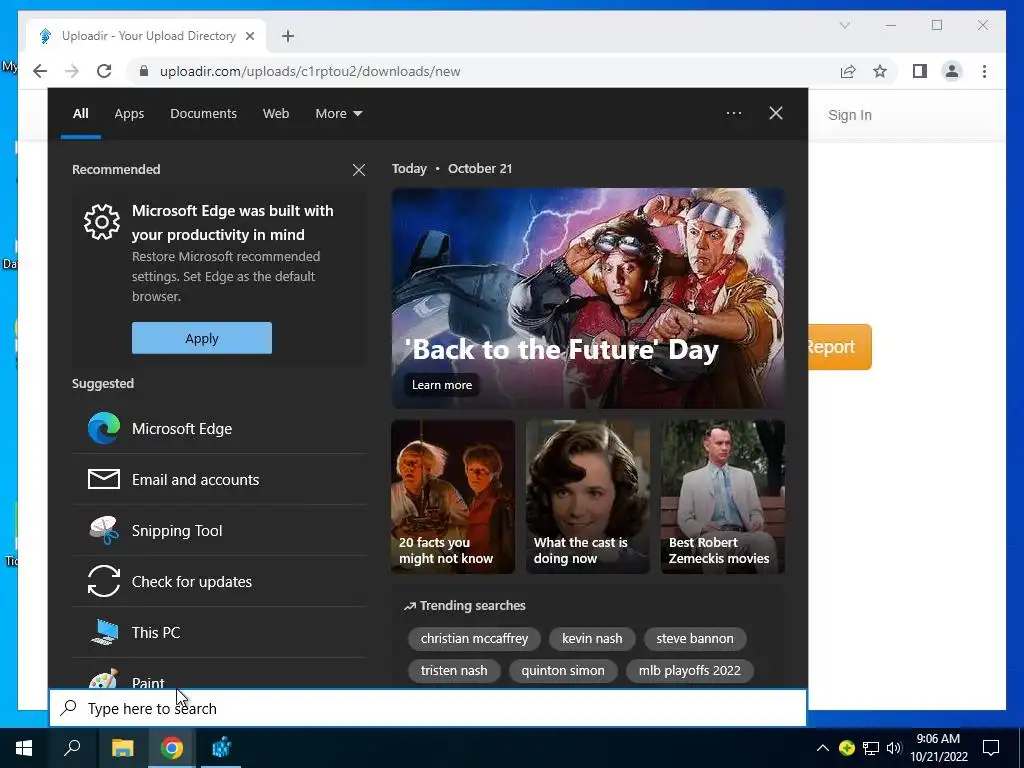Open Chrome three-dot menu
This screenshot has width=1024, height=768.
tap(984, 71)
